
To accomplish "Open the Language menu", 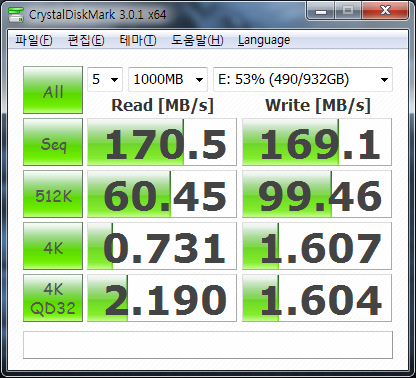I will click(264, 40).
